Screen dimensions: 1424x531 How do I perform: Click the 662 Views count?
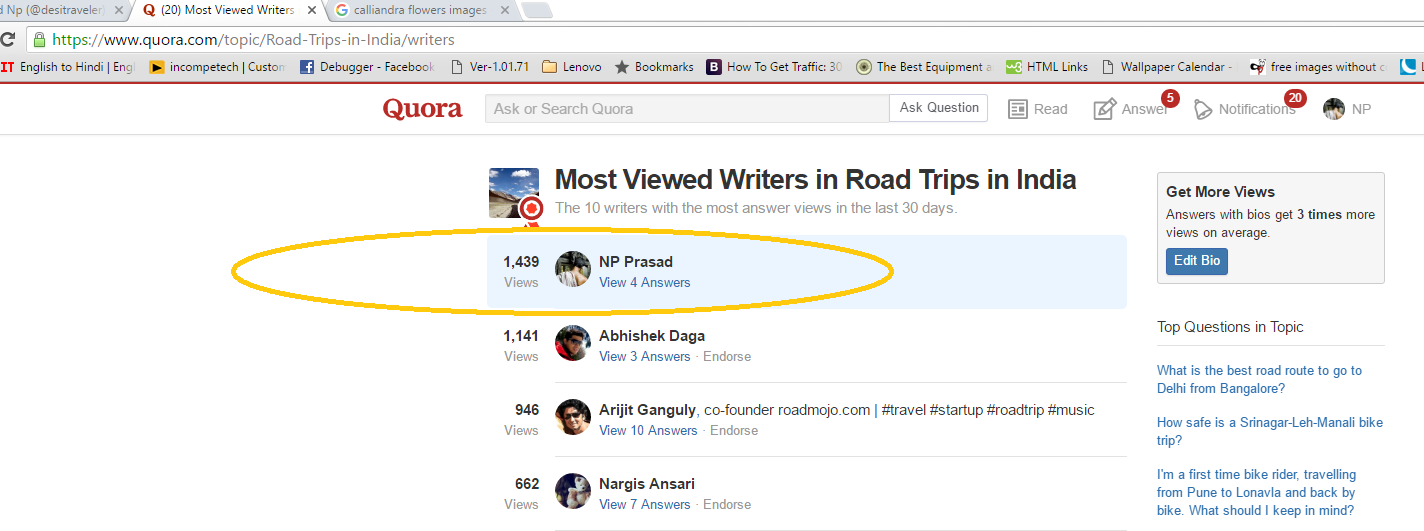(521, 493)
